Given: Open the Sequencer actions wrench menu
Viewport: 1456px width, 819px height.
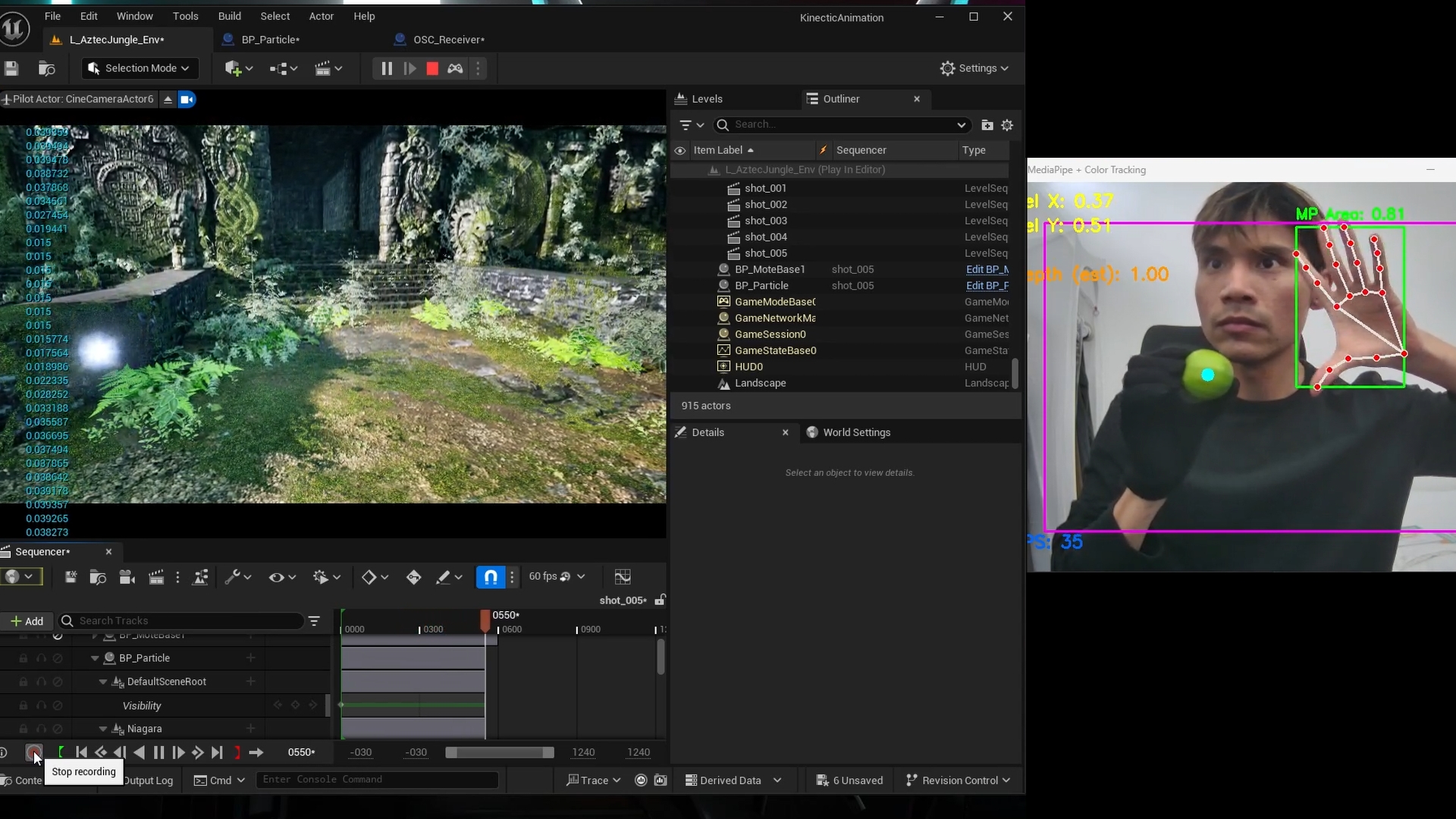Looking at the screenshot, I should coord(238,577).
